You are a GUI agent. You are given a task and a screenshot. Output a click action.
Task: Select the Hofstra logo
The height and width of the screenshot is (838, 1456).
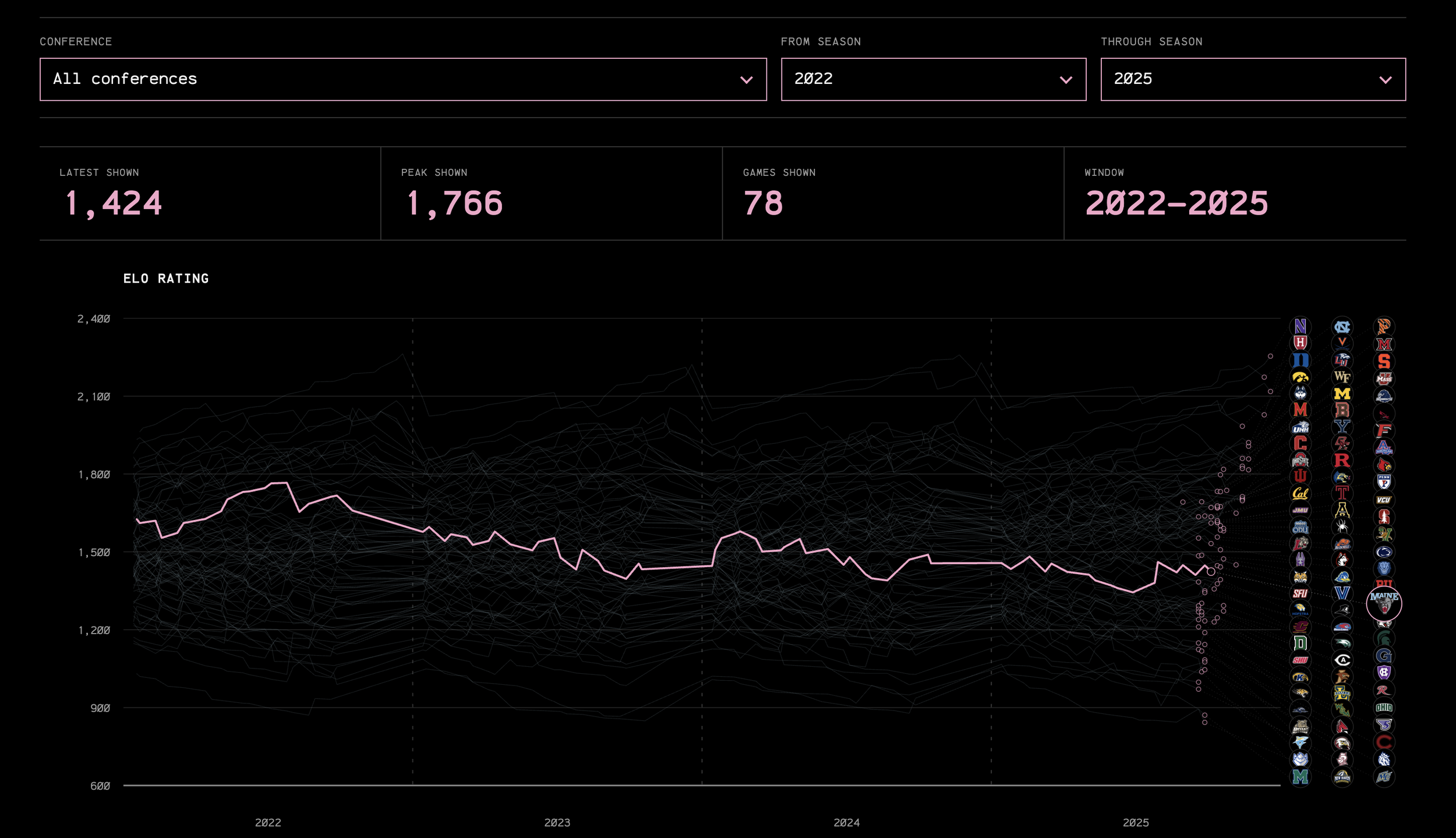[x=1300, y=610]
